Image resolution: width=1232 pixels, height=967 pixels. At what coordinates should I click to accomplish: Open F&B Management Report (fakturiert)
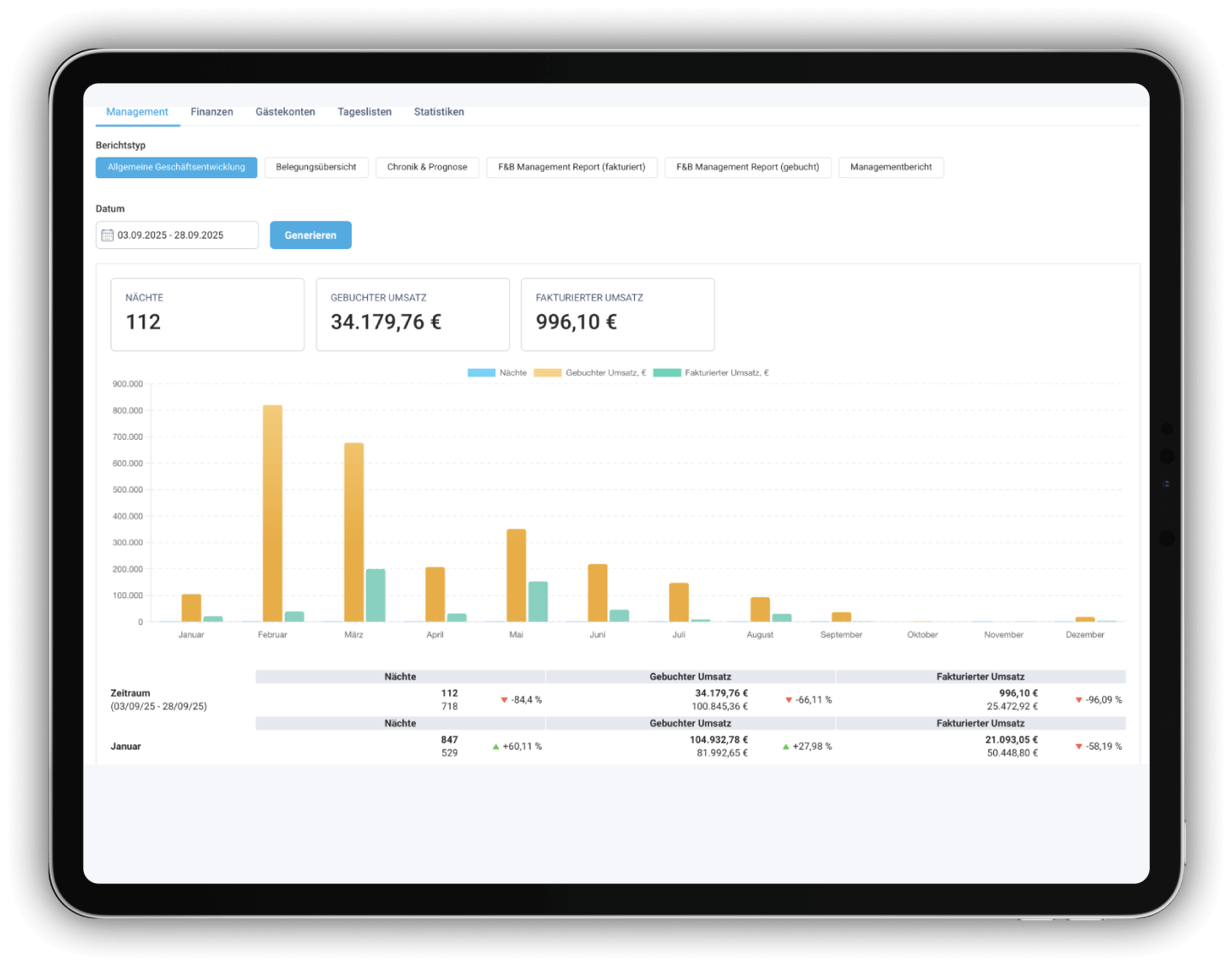(572, 168)
